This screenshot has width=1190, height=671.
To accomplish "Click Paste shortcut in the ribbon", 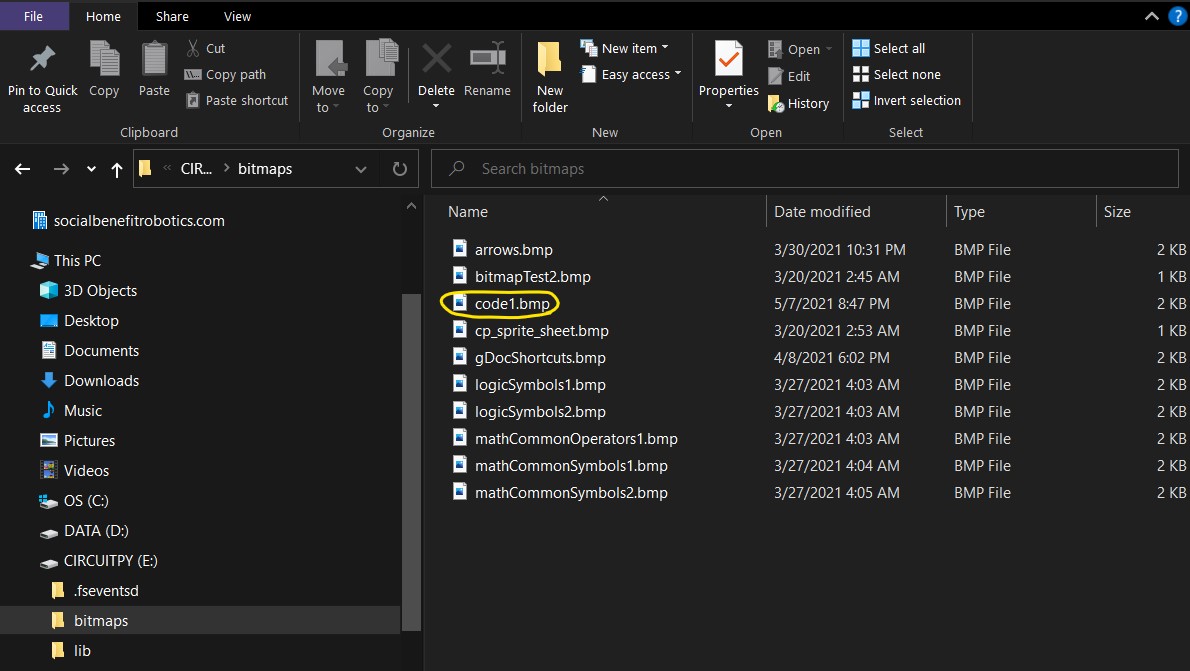I will point(237,100).
